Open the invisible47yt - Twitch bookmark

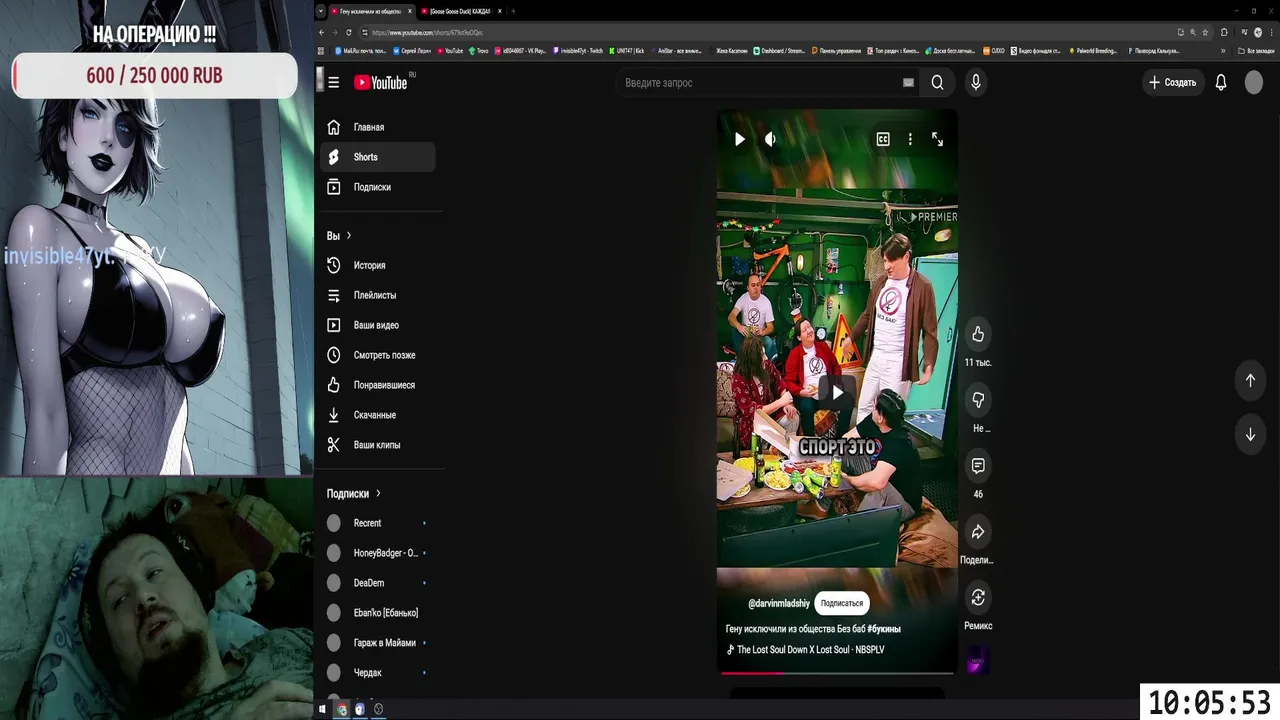577,50
